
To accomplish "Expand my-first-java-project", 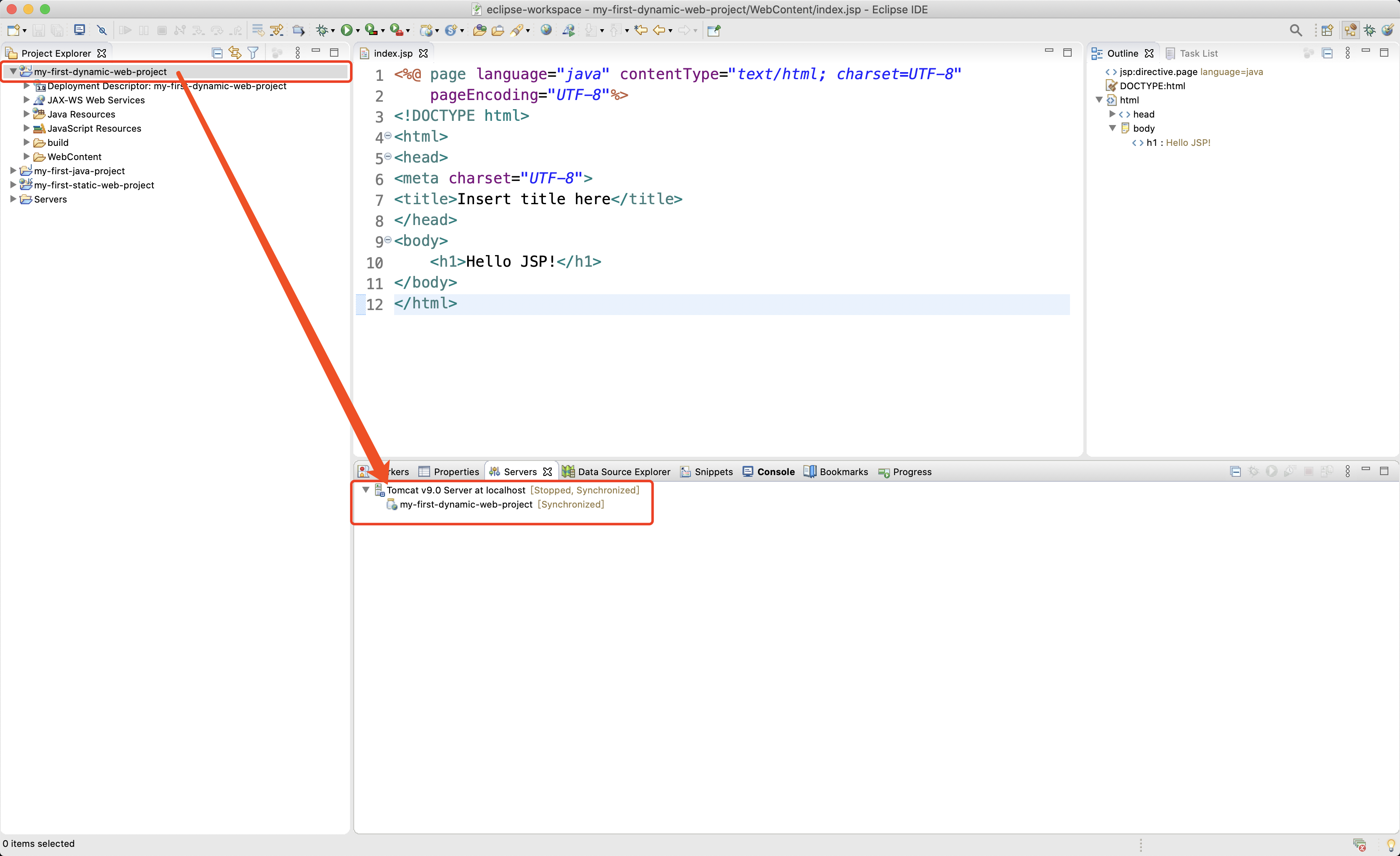I will tap(13, 170).
